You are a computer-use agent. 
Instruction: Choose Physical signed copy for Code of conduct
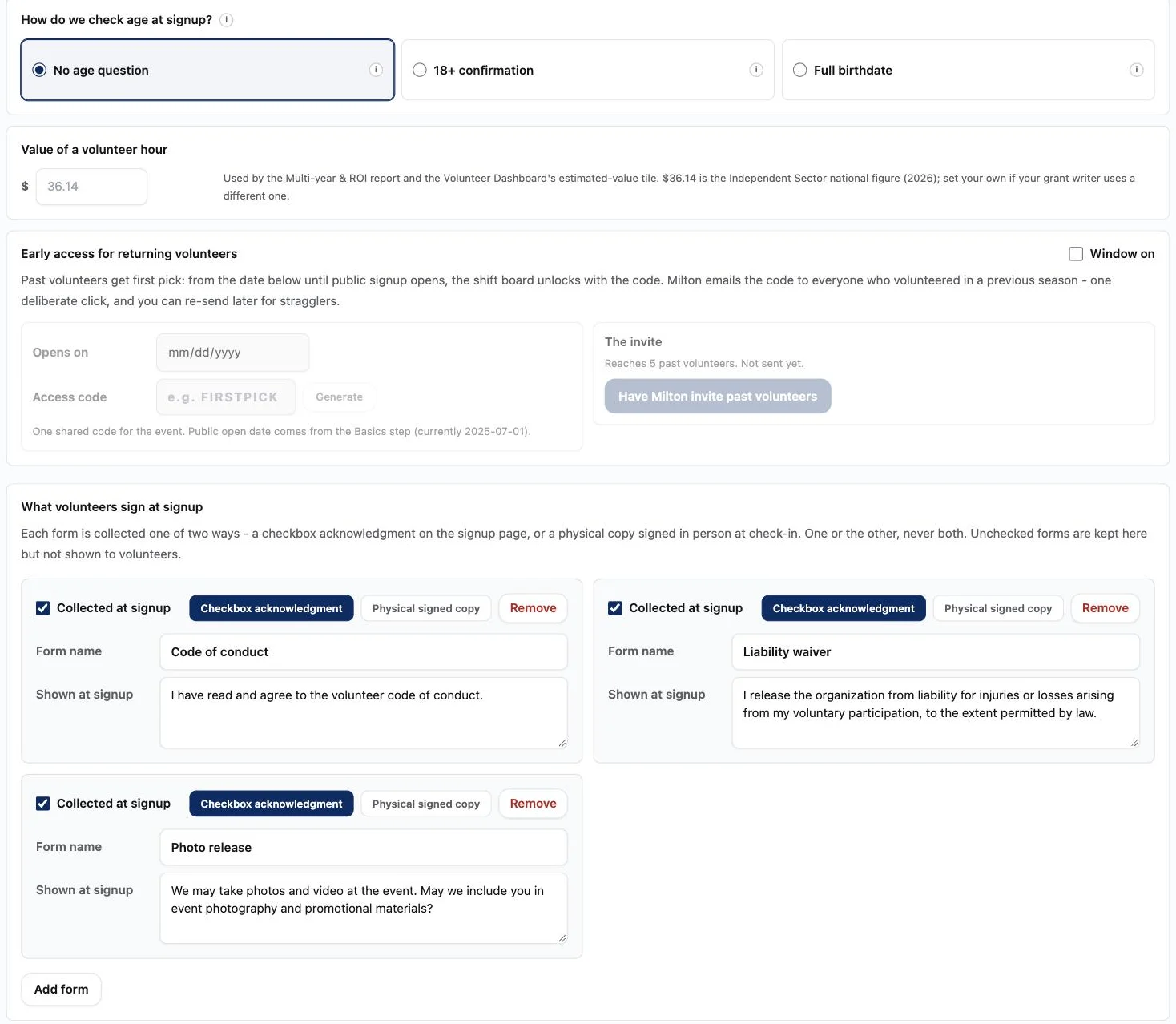[426, 608]
